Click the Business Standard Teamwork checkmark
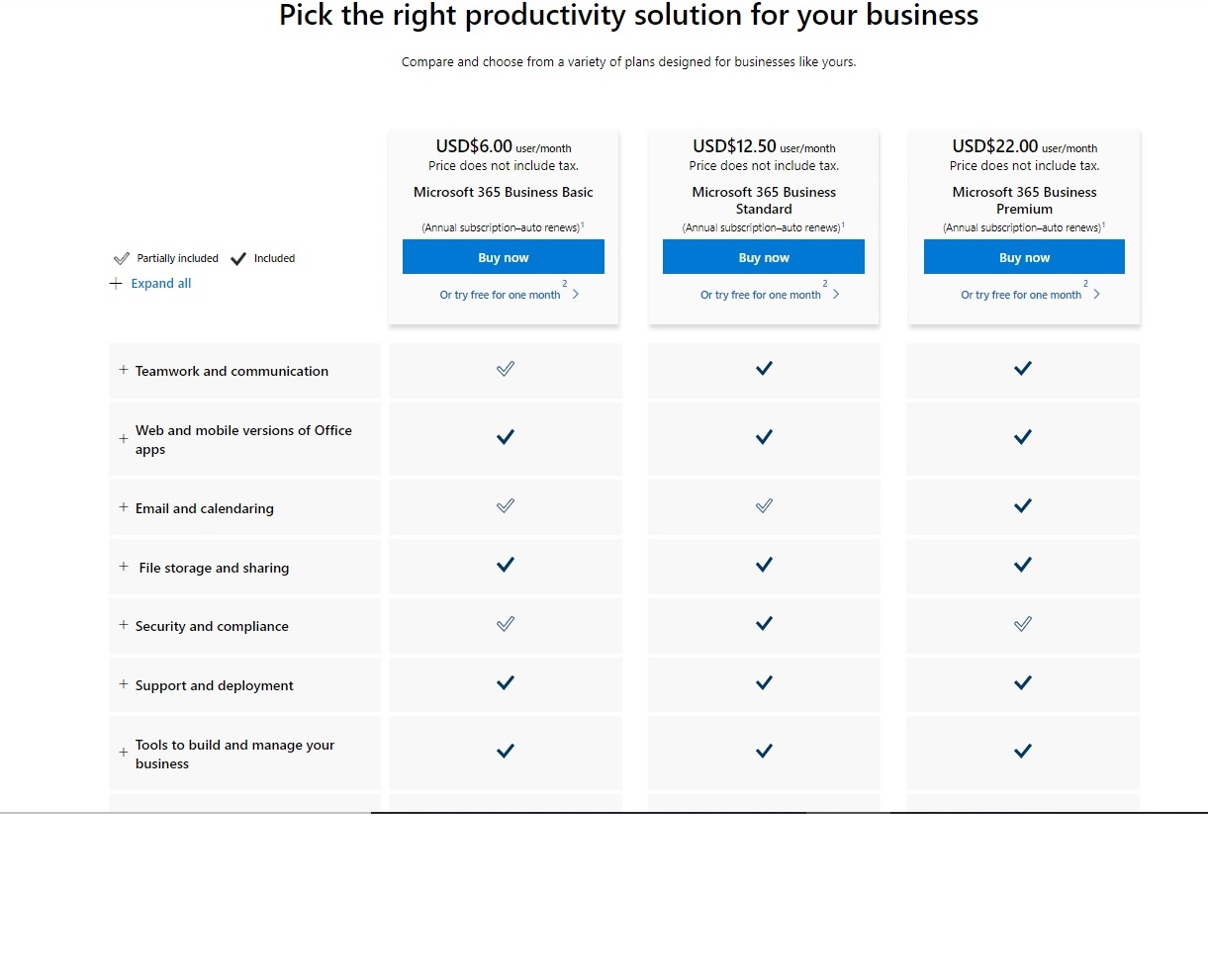 [764, 369]
